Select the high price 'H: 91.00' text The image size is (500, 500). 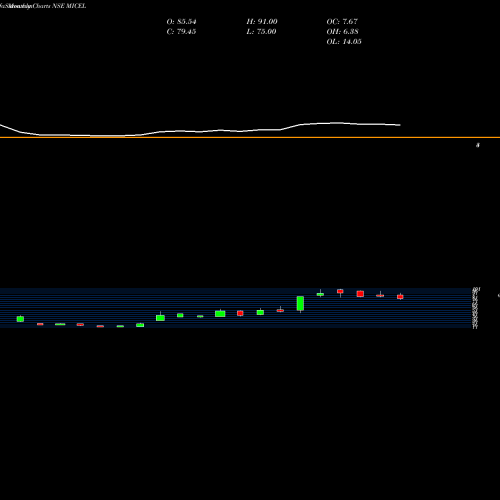click(x=262, y=22)
